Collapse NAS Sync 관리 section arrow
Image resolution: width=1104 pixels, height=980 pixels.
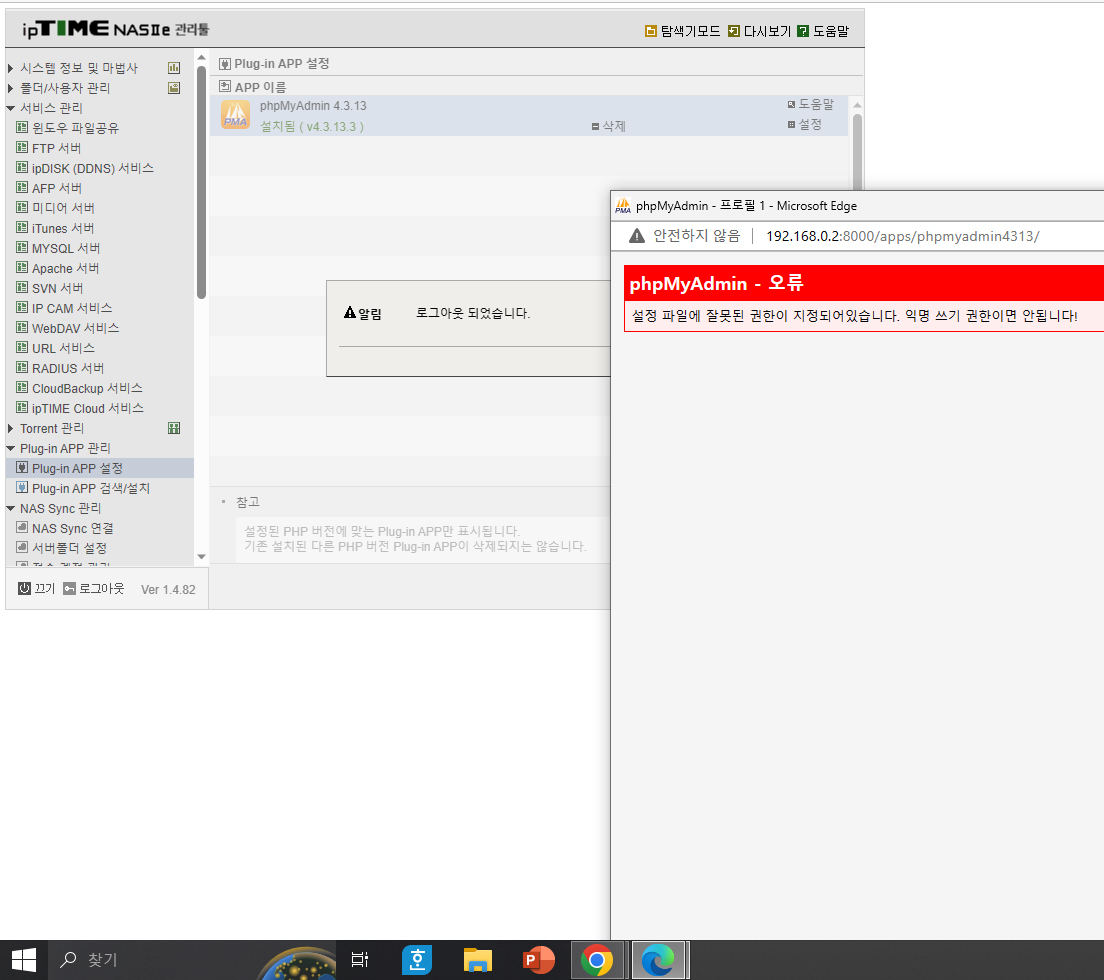(11, 508)
